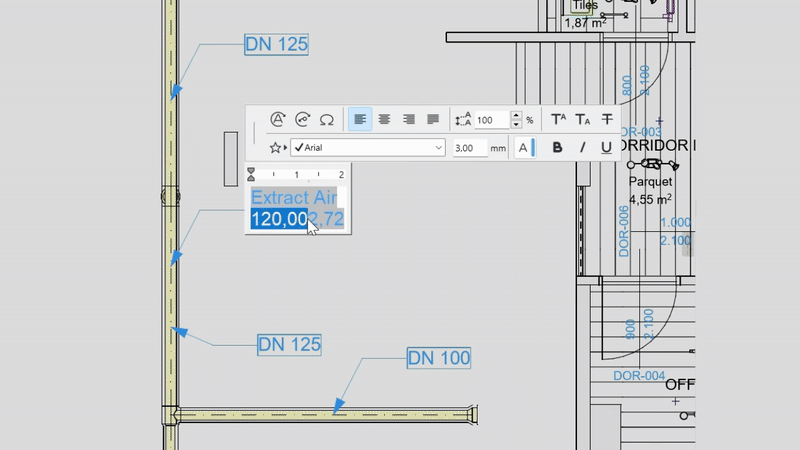This screenshot has height=450, width=800.
Task: Toggle right text alignment
Action: click(408, 119)
